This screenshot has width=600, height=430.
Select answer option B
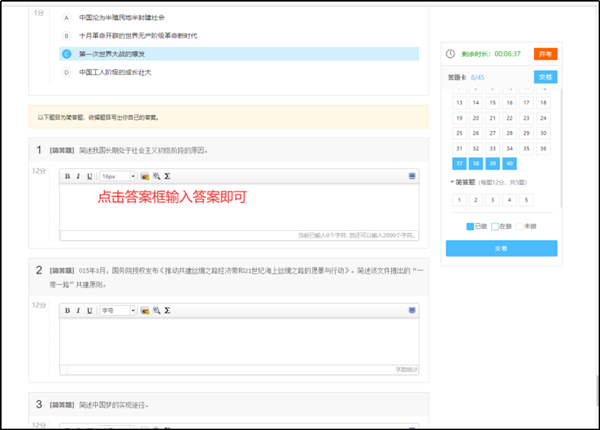(67, 36)
